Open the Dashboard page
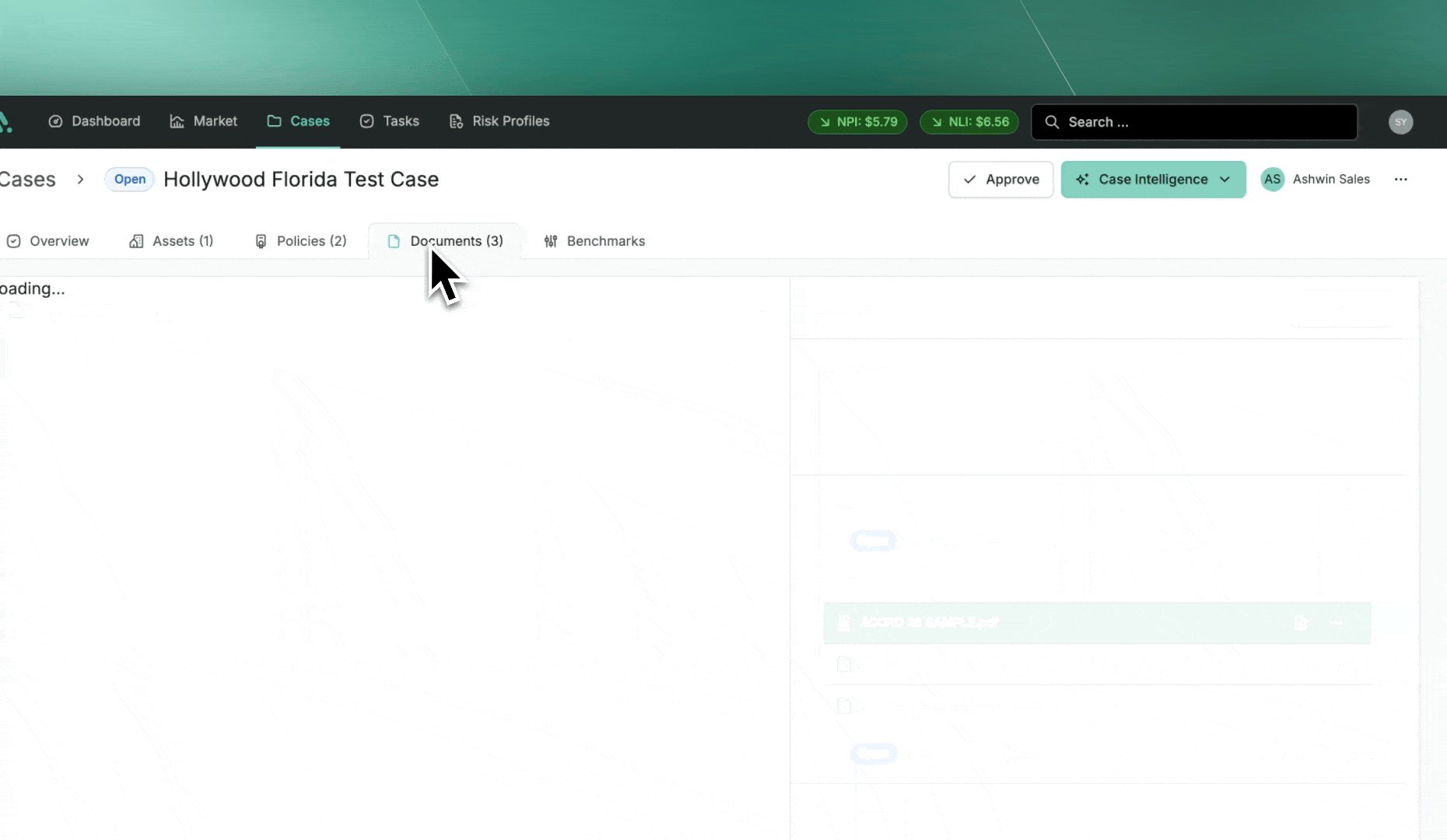Image resolution: width=1447 pixels, height=840 pixels. coord(94,121)
